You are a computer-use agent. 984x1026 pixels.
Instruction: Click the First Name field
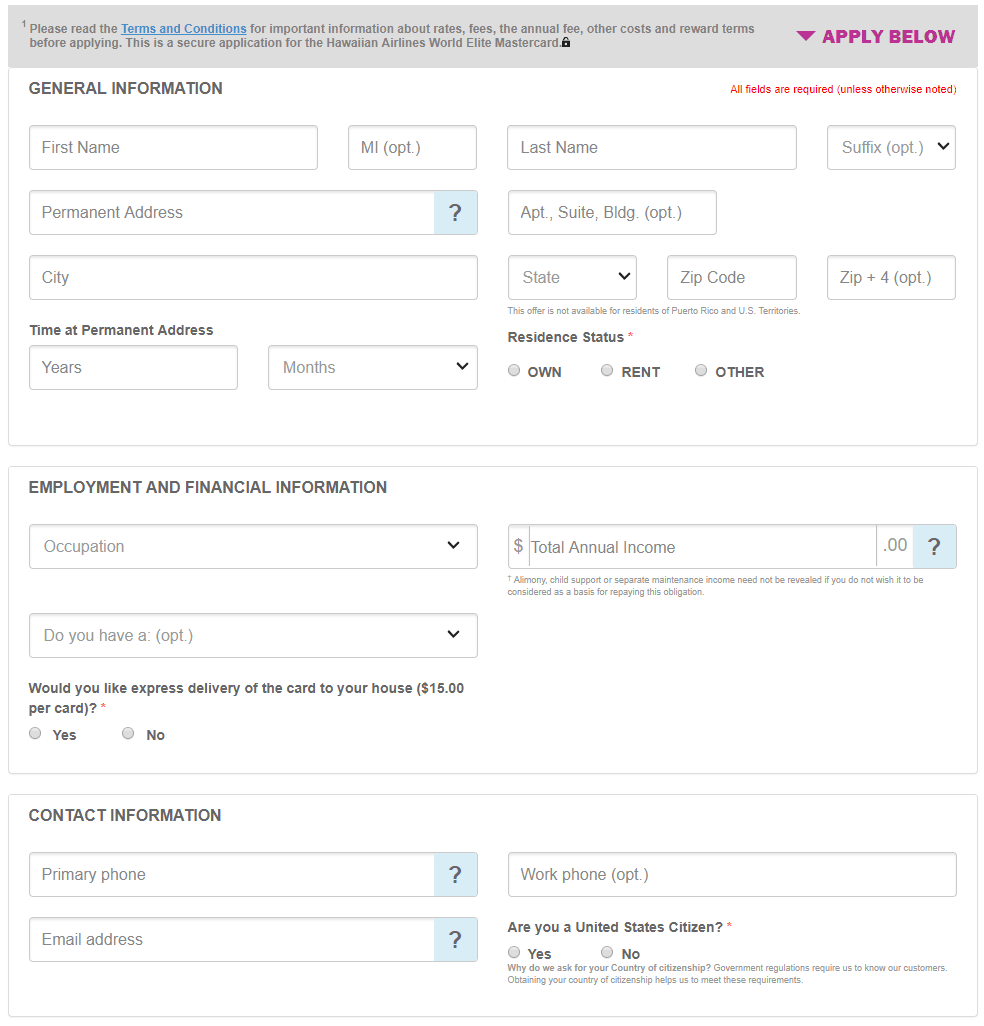coord(173,147)
